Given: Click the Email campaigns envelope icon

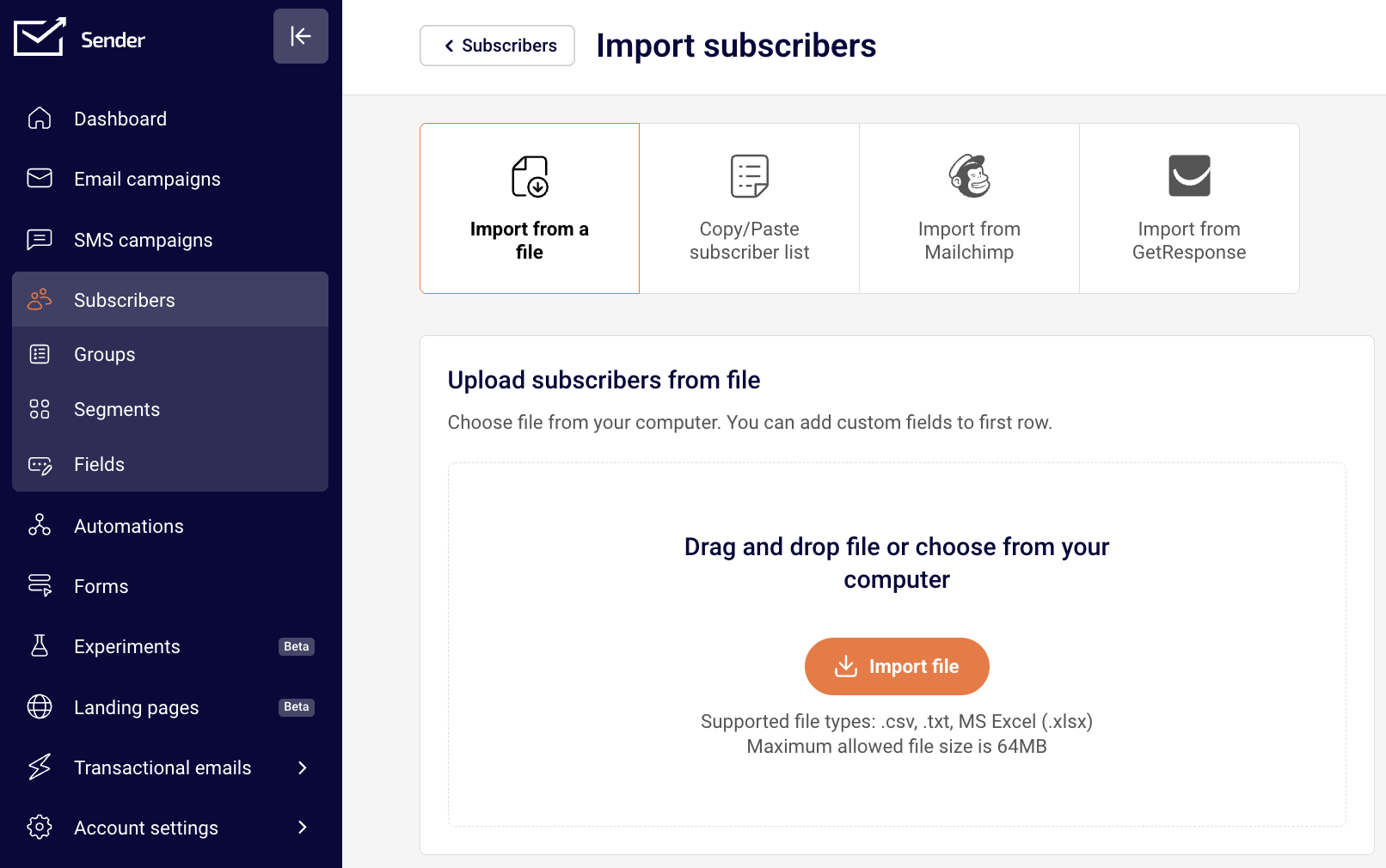Looking at the screenshot, I should pos(40,178).
